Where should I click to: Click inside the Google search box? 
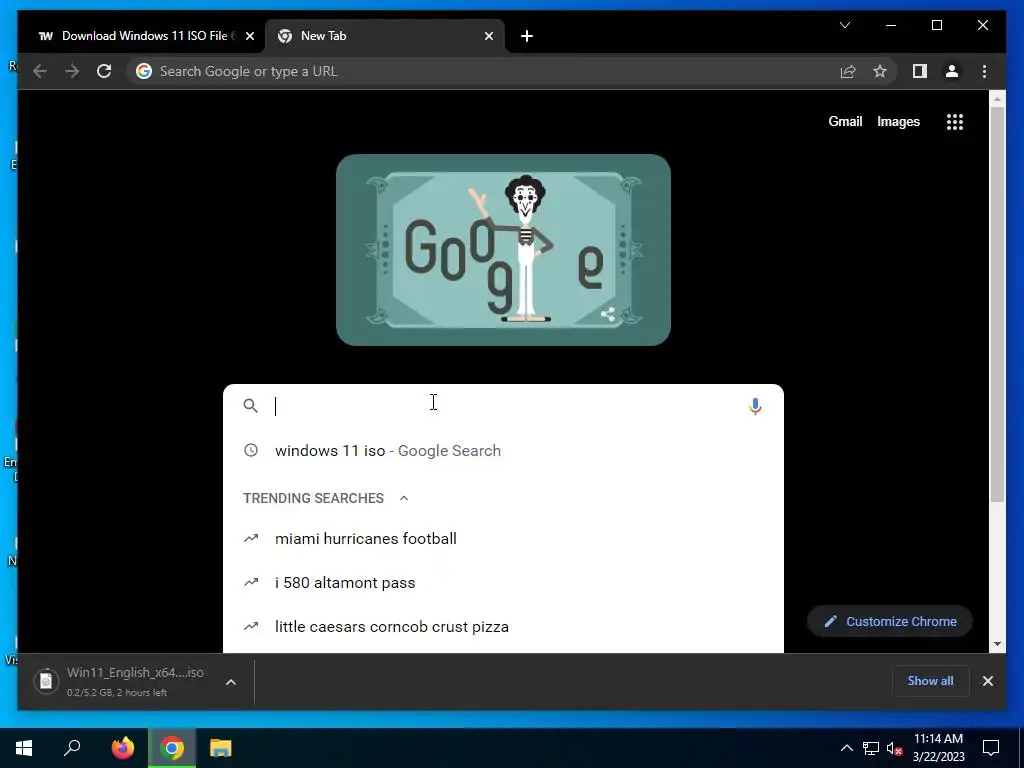coord(503,406)
